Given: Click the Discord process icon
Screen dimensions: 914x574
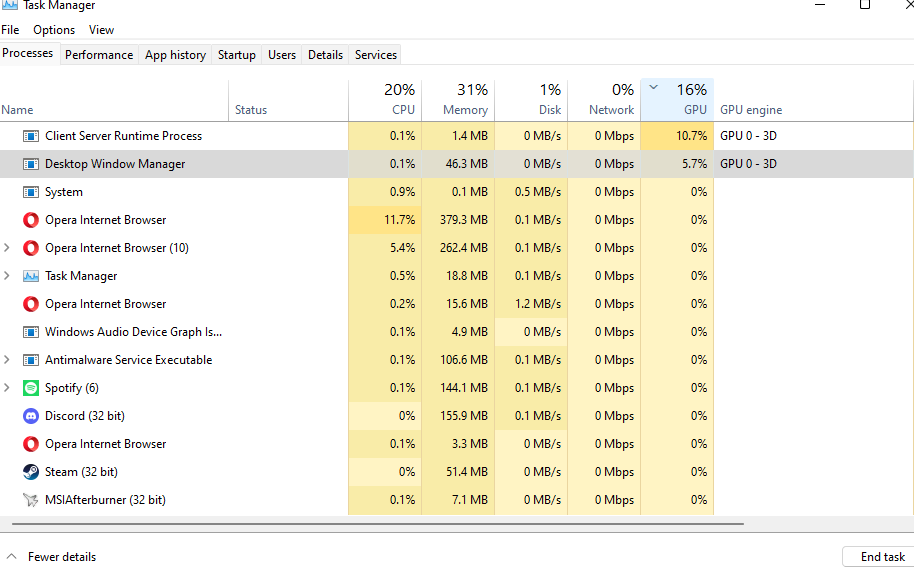Looking at the screenshot, I should coord(30,416).
